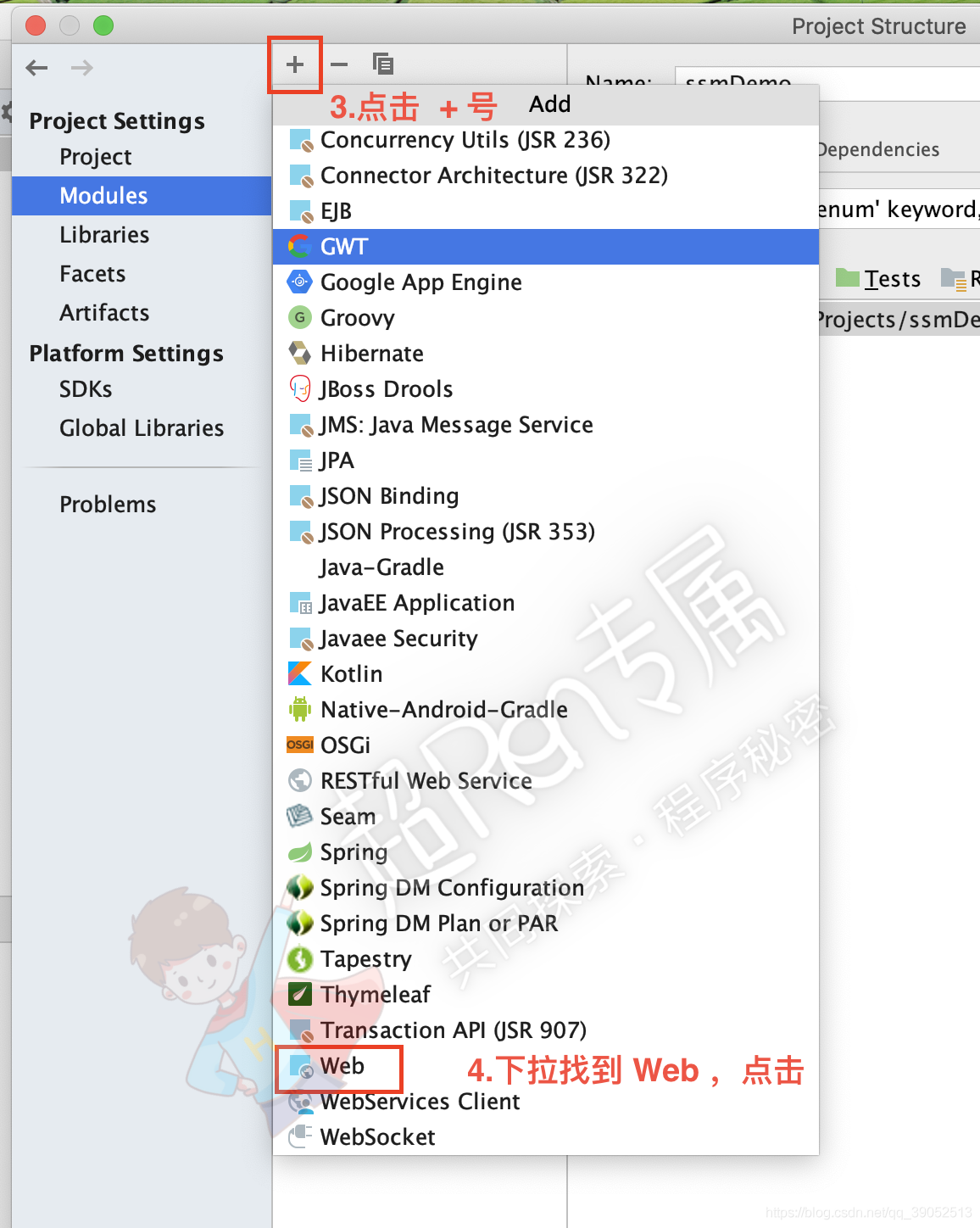This screenshot has height=1228, width=980.
Task: Click the RESTful Web Service globe icon
Action: (x=300, y=780)
